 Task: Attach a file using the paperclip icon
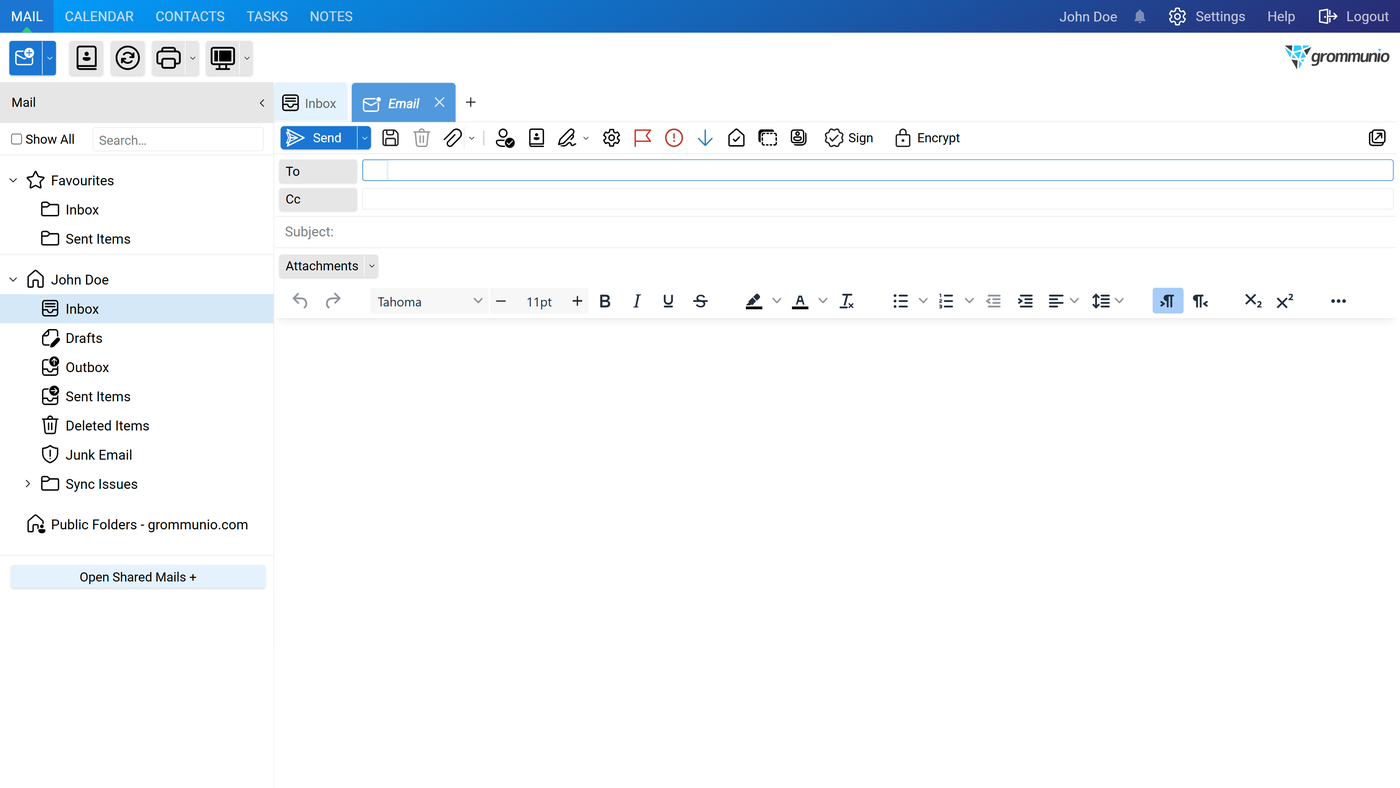point(453,138)
